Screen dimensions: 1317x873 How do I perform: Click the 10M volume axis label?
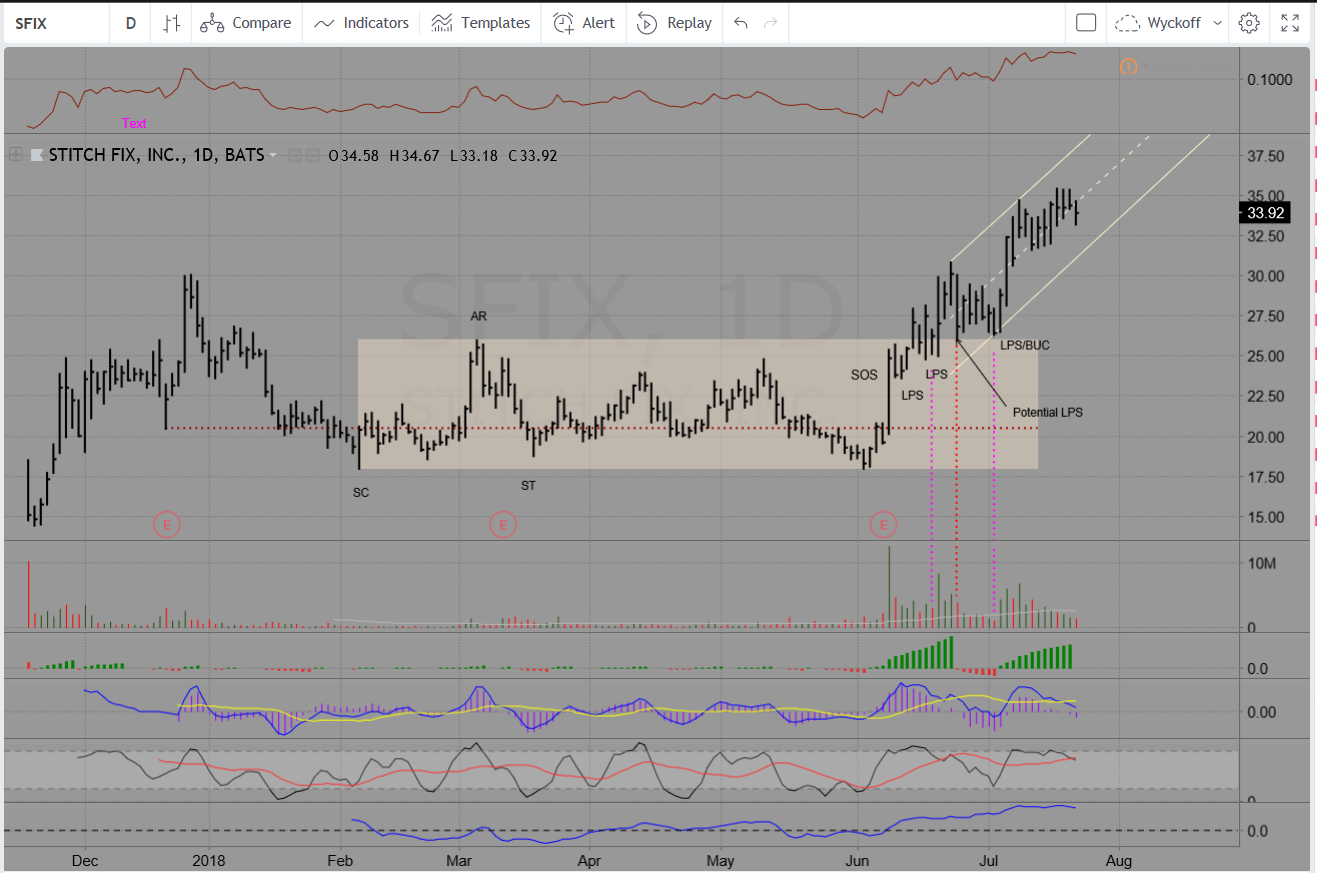point(1262,564)
